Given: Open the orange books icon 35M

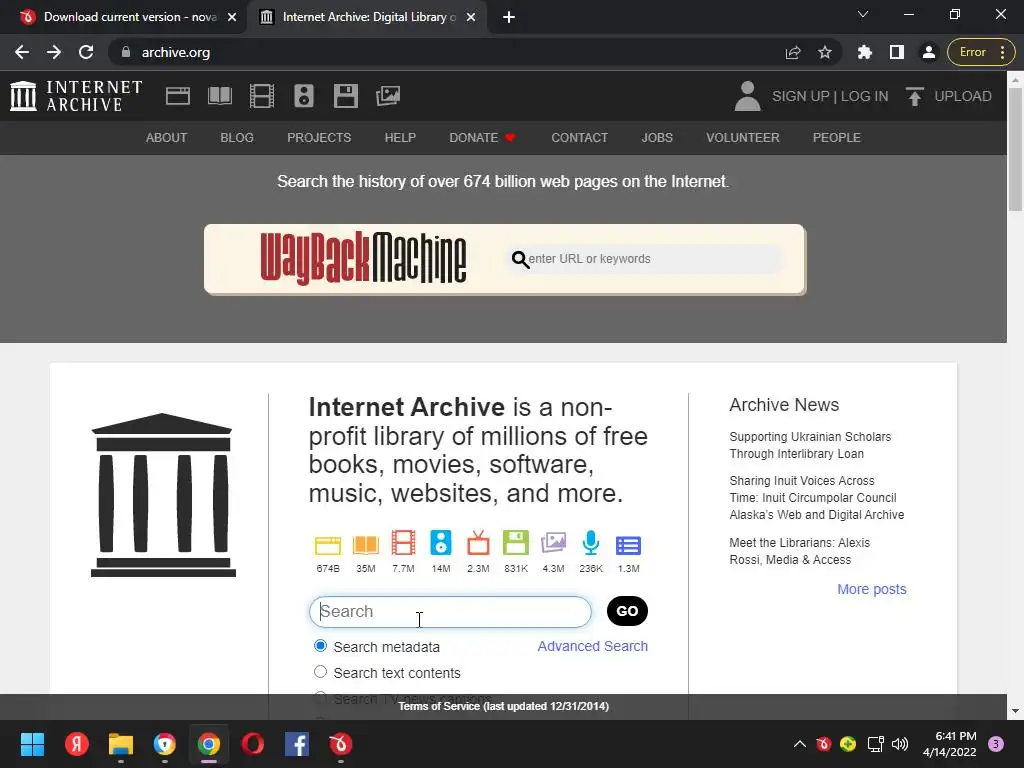Looking at the screenshot, I should 366,545.
